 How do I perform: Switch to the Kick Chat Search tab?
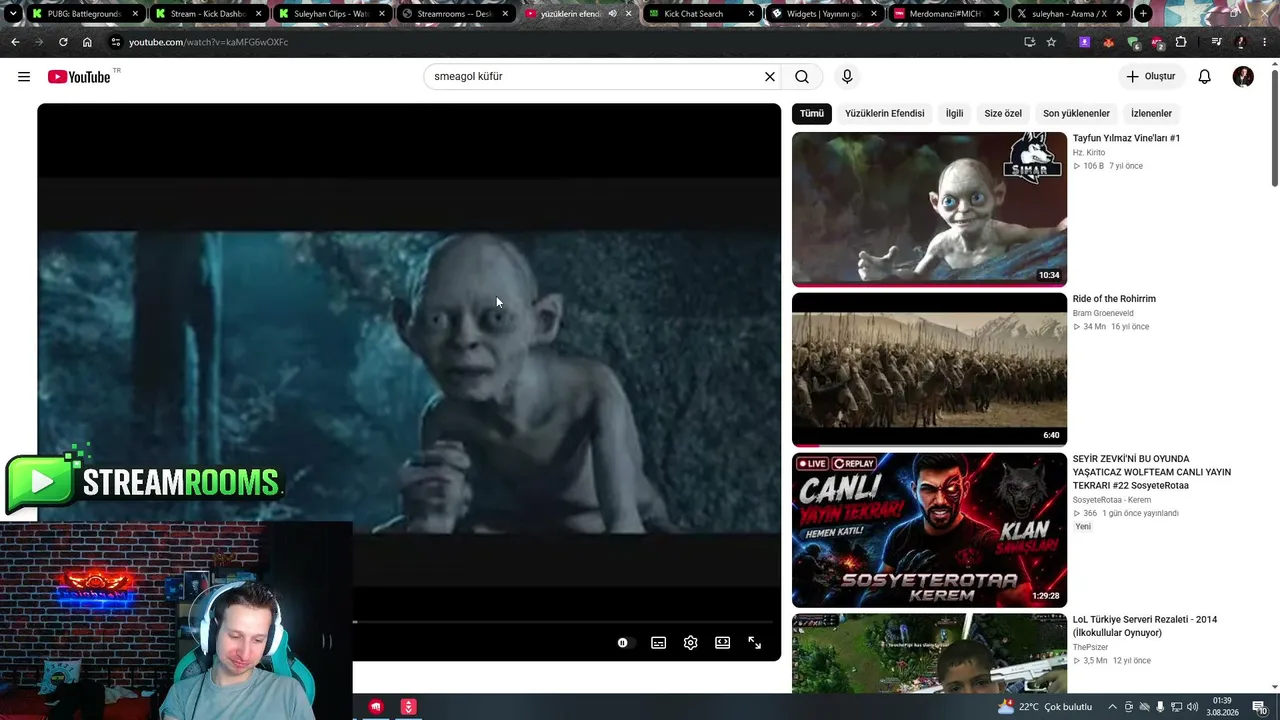coord(700,14)
